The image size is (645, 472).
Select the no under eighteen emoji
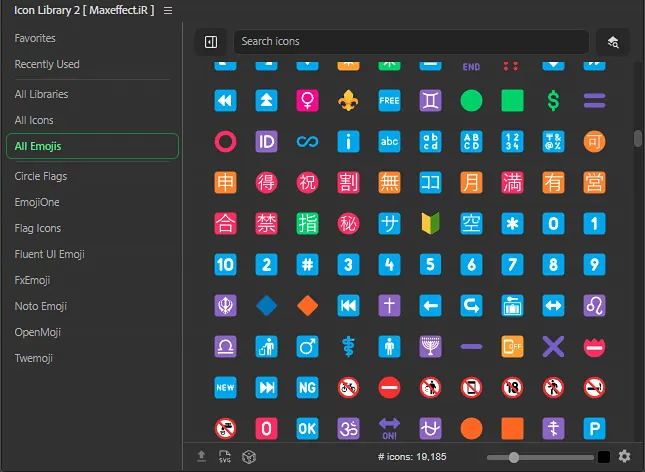(512, 388)
